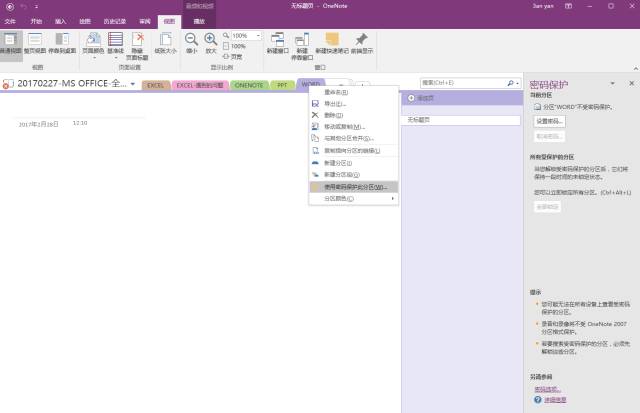Choose 新建分区(N) in the context menu
This screenshot has height=413, width=640.
[353, 163]
